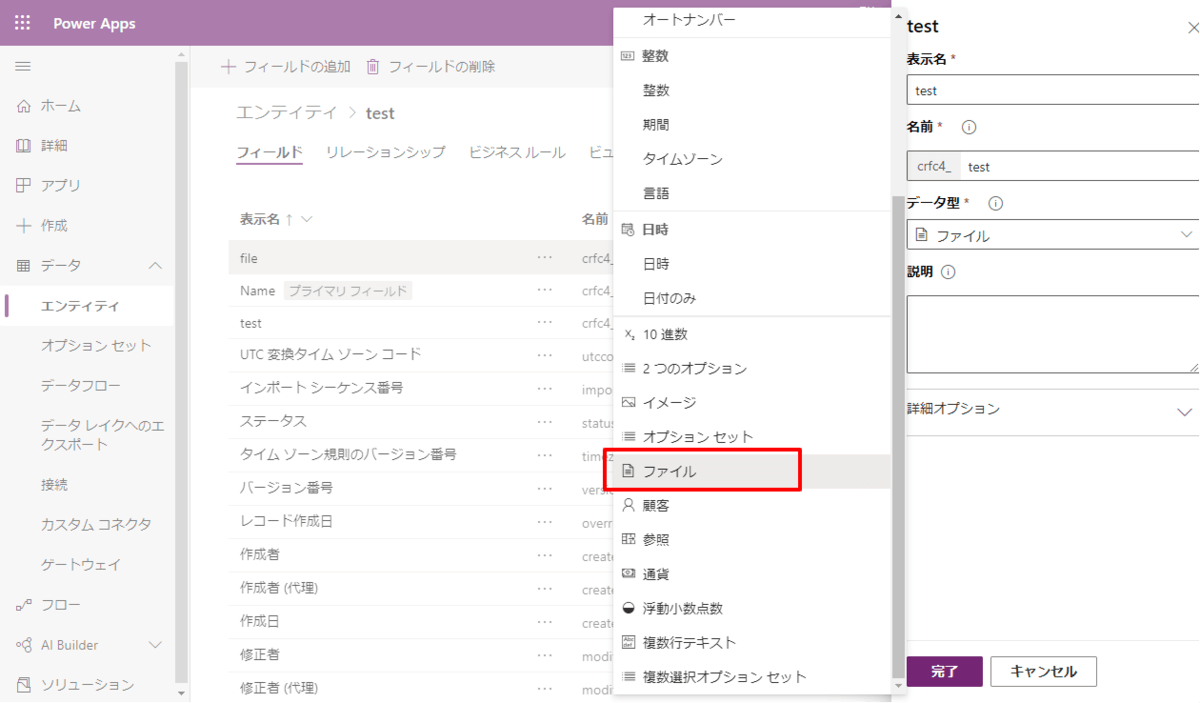Screen dimensions: 1200x703
Task: Open 詳細 in the sidebar
Action: (54, 145)
